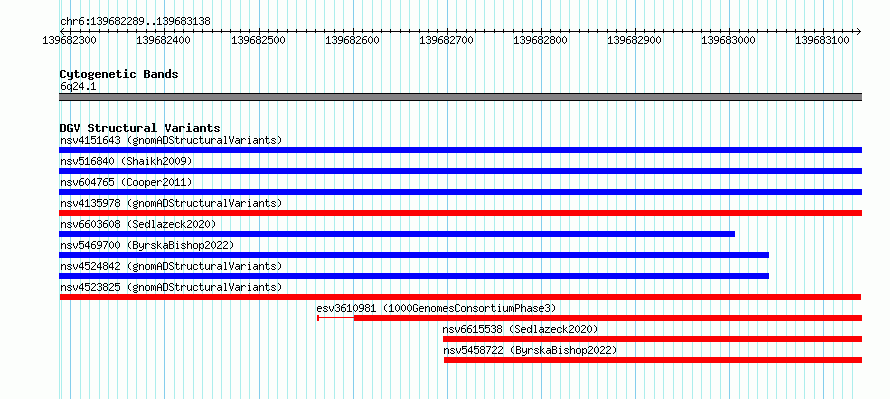
Task: Select the red bar under nsv6615538
Action: 653,339
